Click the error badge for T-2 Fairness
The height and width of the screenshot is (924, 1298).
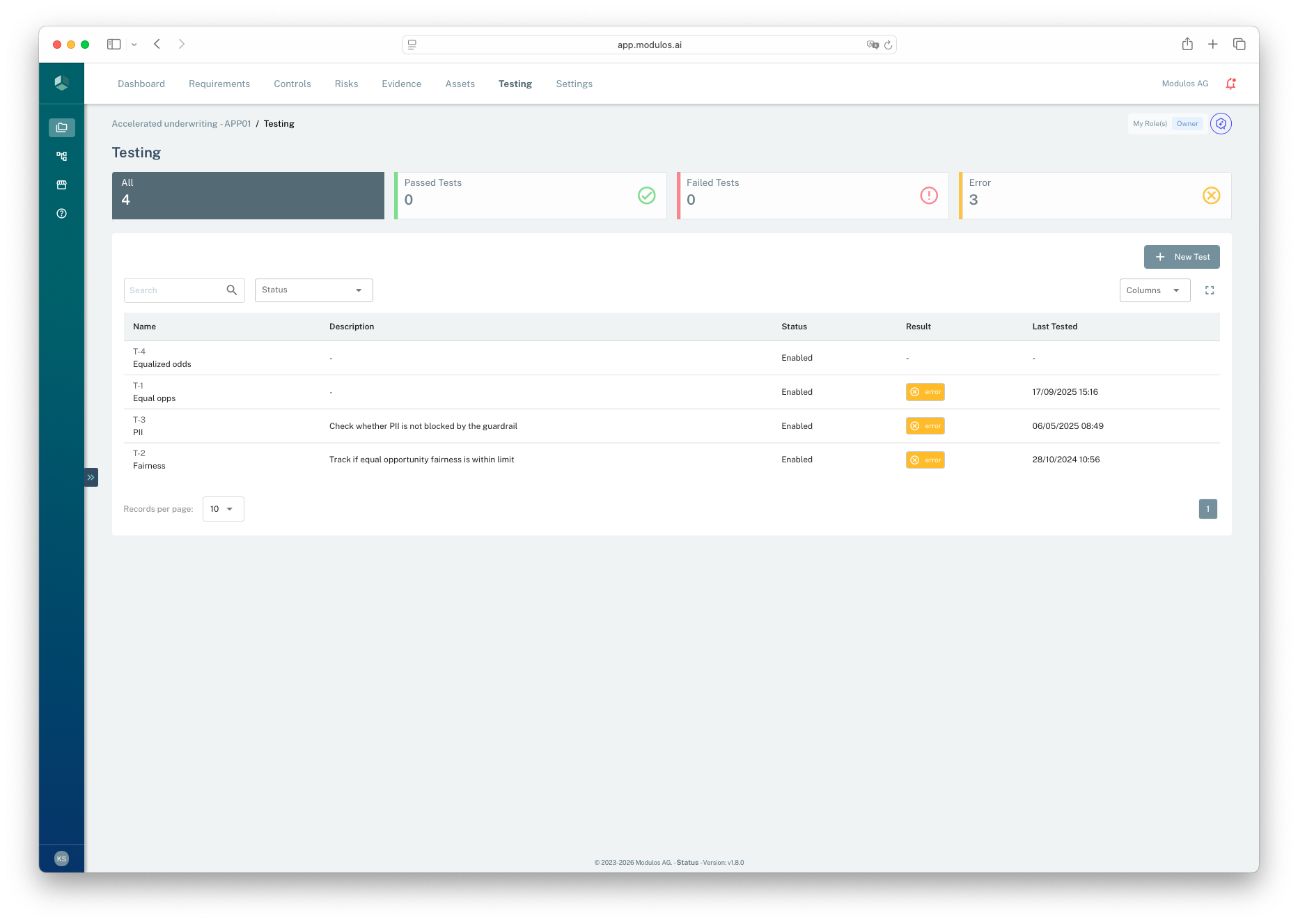click(925, 460)
